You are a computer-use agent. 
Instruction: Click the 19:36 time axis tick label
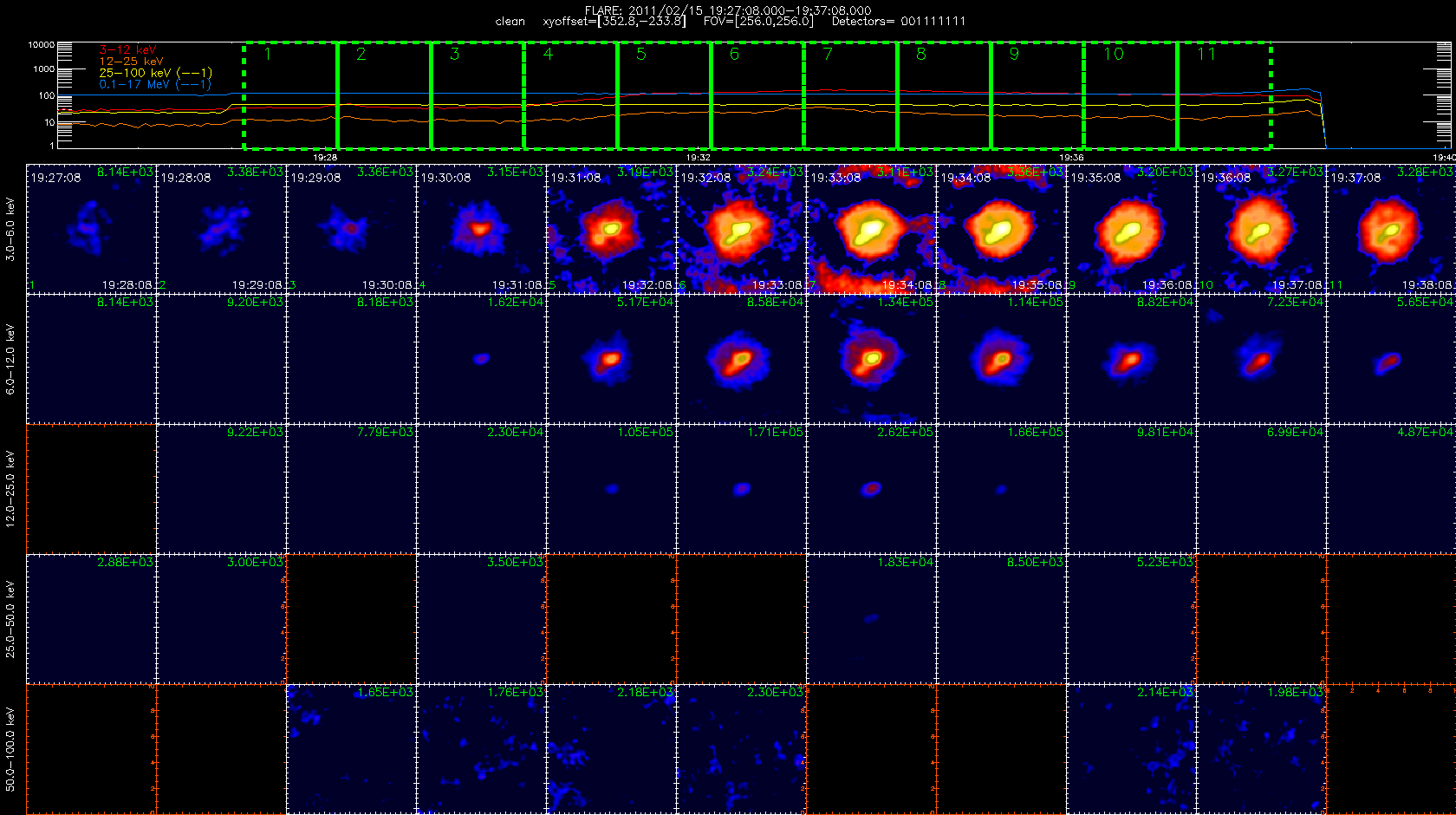[x=1071, y=158]
